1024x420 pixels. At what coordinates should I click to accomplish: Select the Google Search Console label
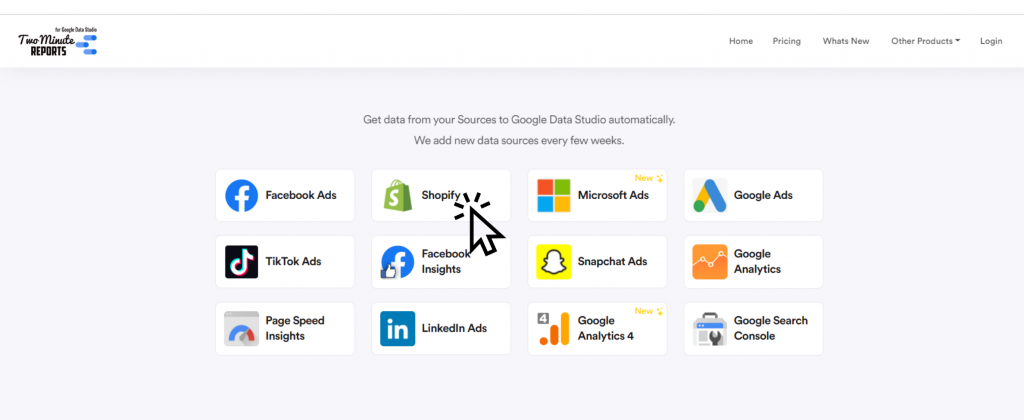point(771,329)
